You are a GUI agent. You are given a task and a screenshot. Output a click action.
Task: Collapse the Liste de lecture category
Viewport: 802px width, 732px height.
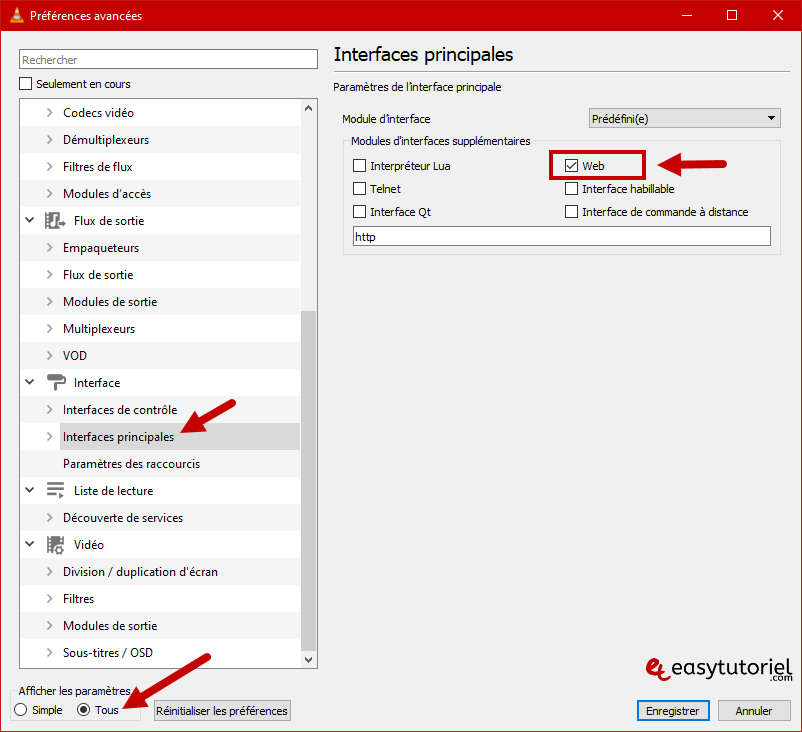point(30,490)
